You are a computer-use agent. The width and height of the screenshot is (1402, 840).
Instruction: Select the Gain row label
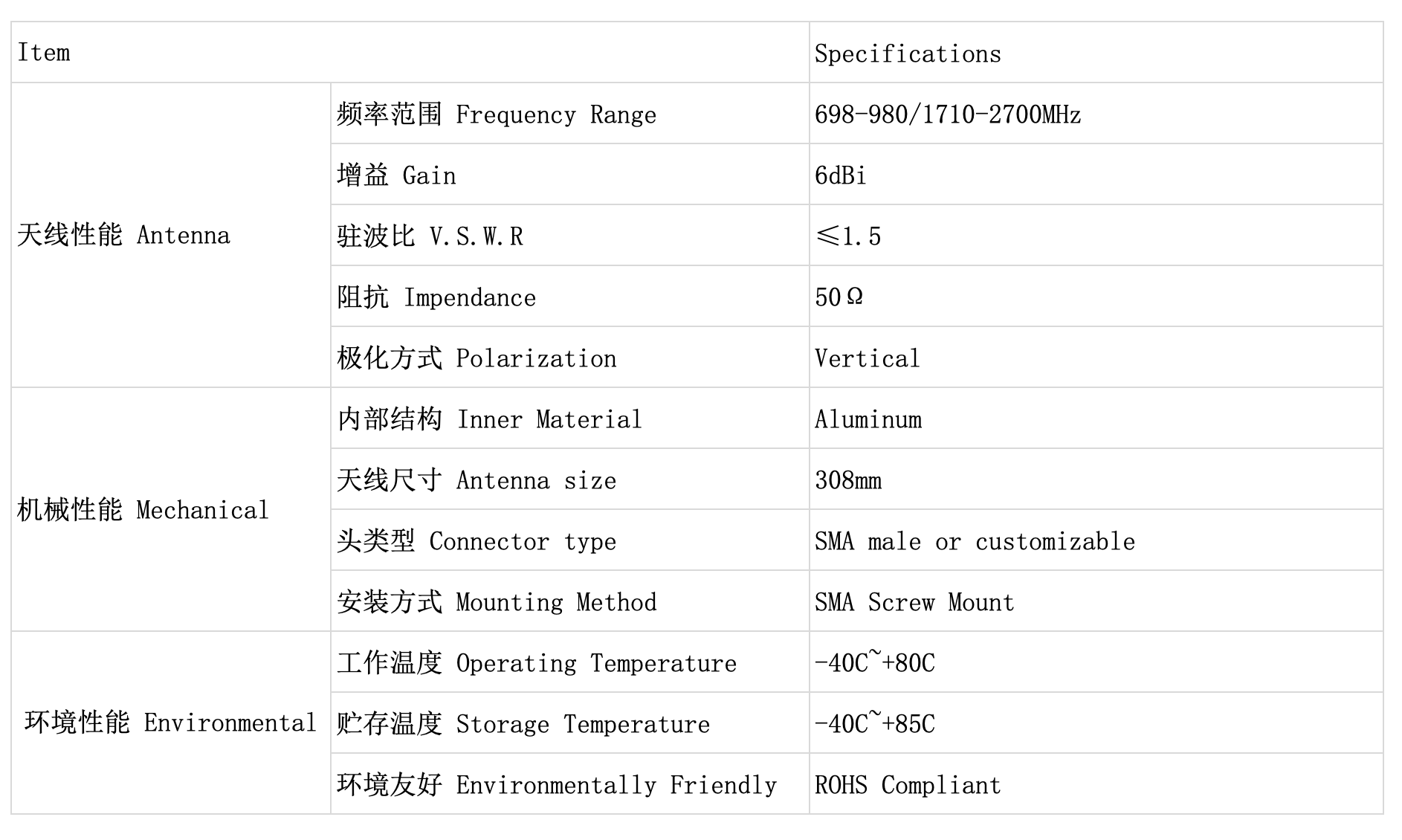569,175
